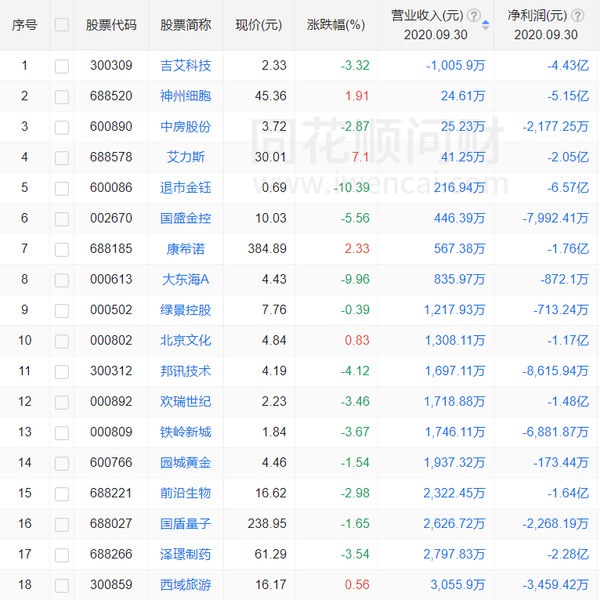
Task: Click stock code 300309
Action: click(111, 65)
